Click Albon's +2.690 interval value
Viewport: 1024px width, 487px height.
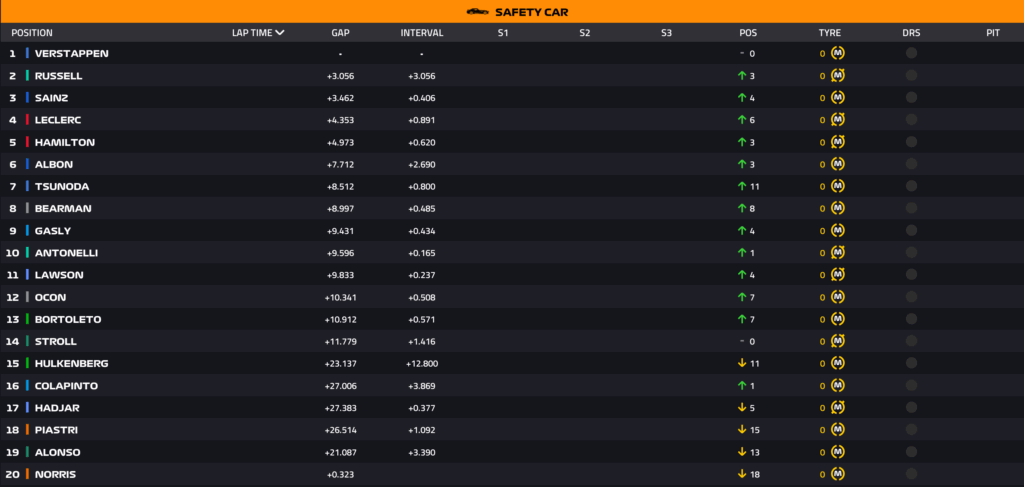pos(422,165)
